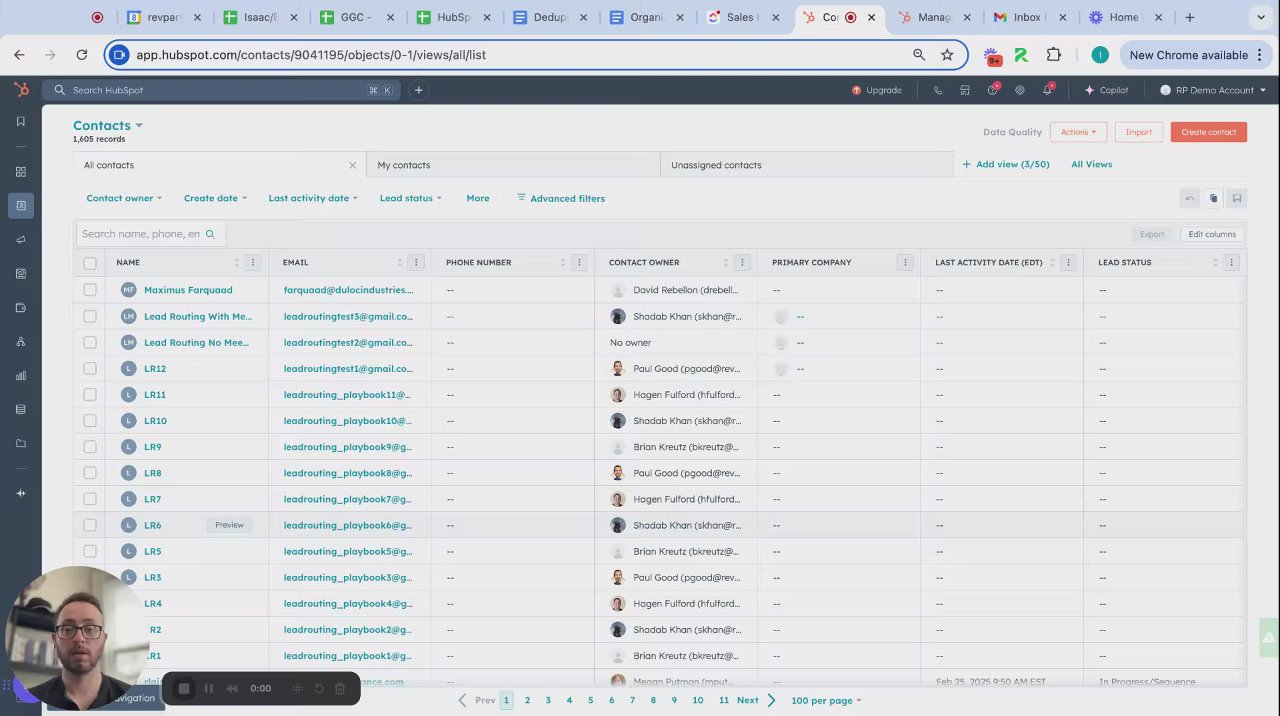Click the quick-create plus icon beside search
The width and height of the screenshot is (1280, 716).
coord(419,90)
